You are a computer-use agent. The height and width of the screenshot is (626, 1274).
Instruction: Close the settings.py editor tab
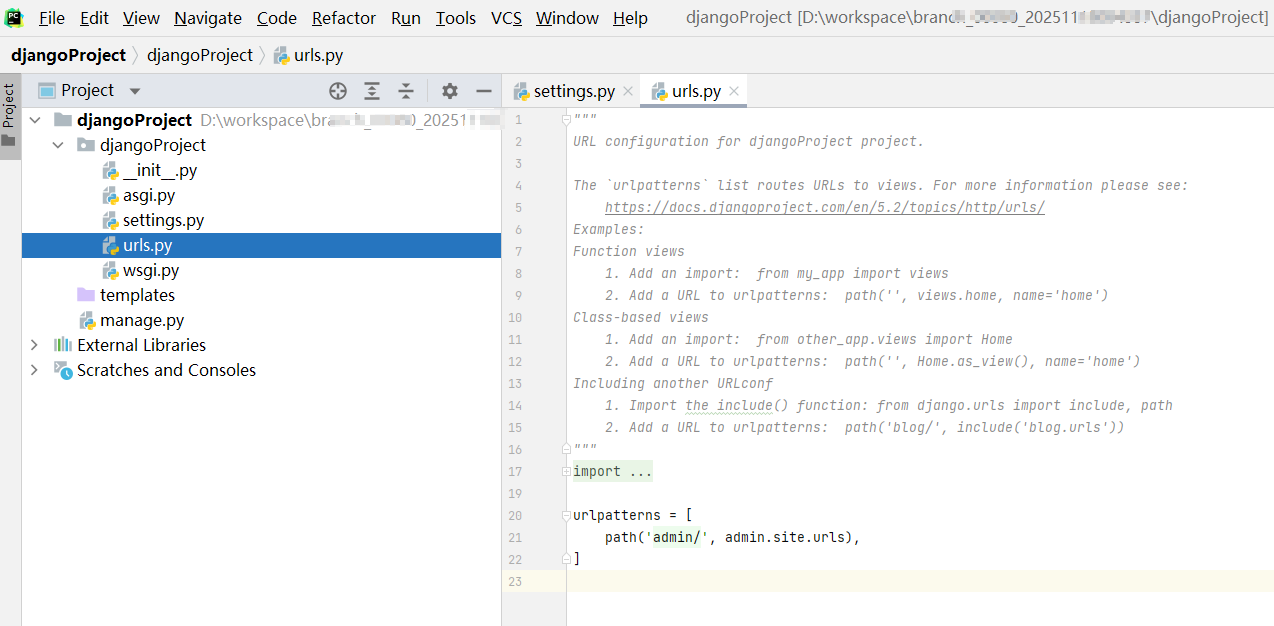[628, 91]
